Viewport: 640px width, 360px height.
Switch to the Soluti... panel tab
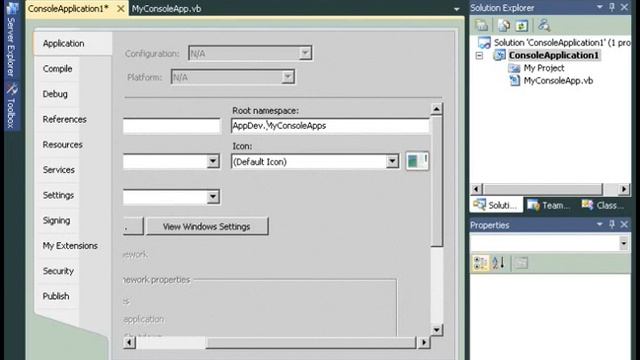click(x=496, y=205)
